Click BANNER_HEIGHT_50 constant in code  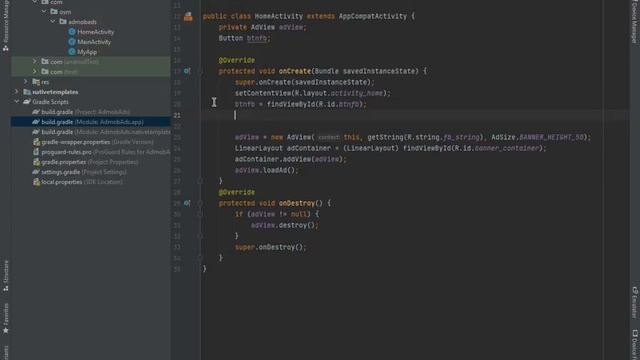(x=551, y=137)
